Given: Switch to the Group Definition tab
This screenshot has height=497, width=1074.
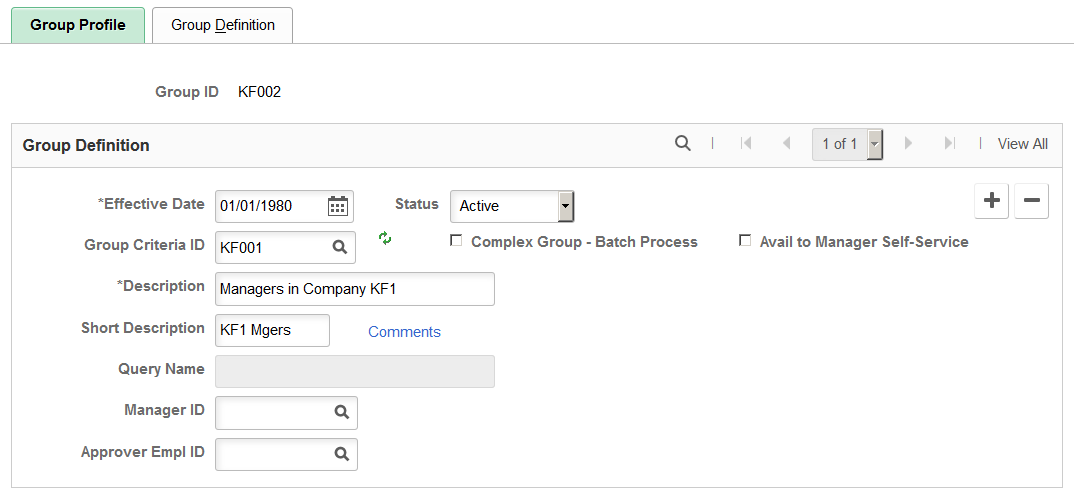Looking at the screenshot, I should point(223,25).
